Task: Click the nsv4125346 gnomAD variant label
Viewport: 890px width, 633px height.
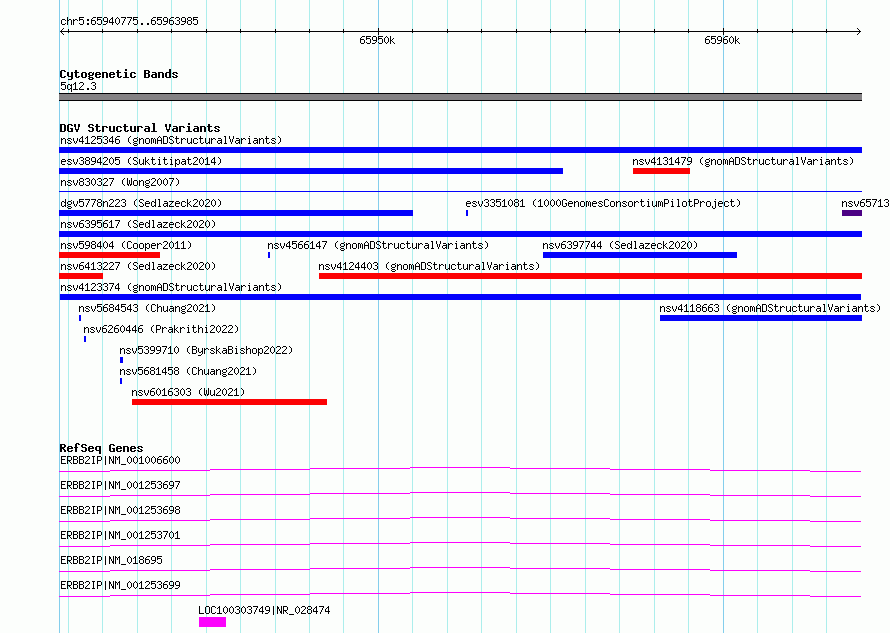Action: click(x=171, y=140)
